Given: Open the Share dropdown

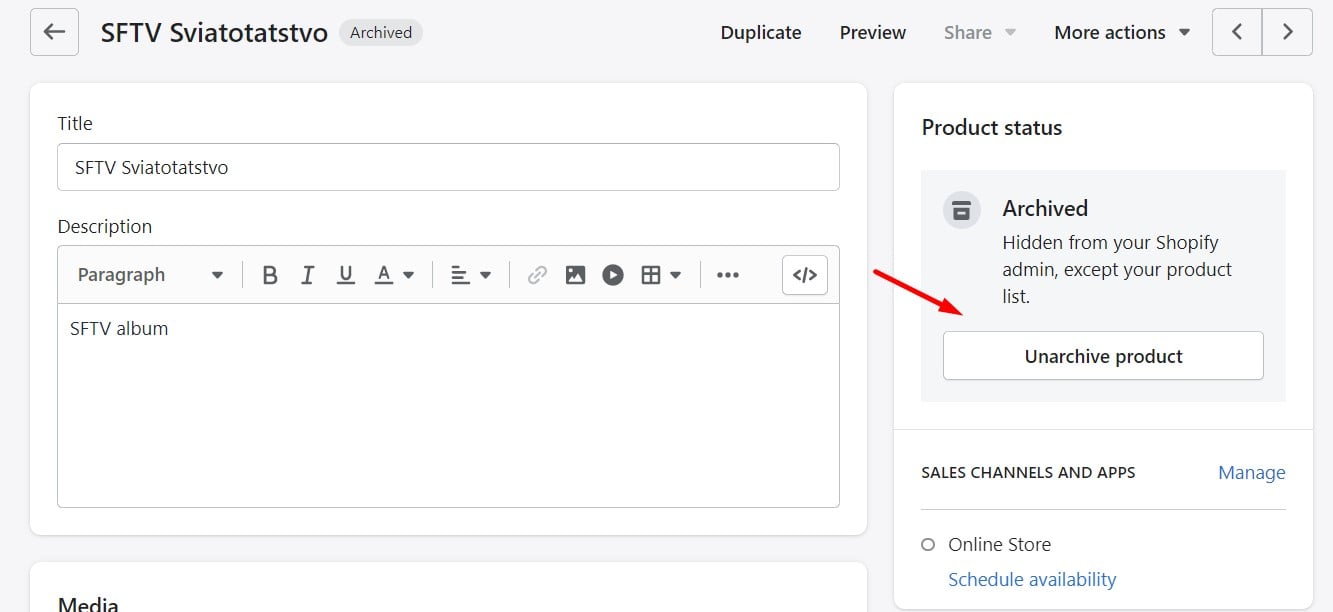Looking at the screenshot, I should (x=980, y=33).
